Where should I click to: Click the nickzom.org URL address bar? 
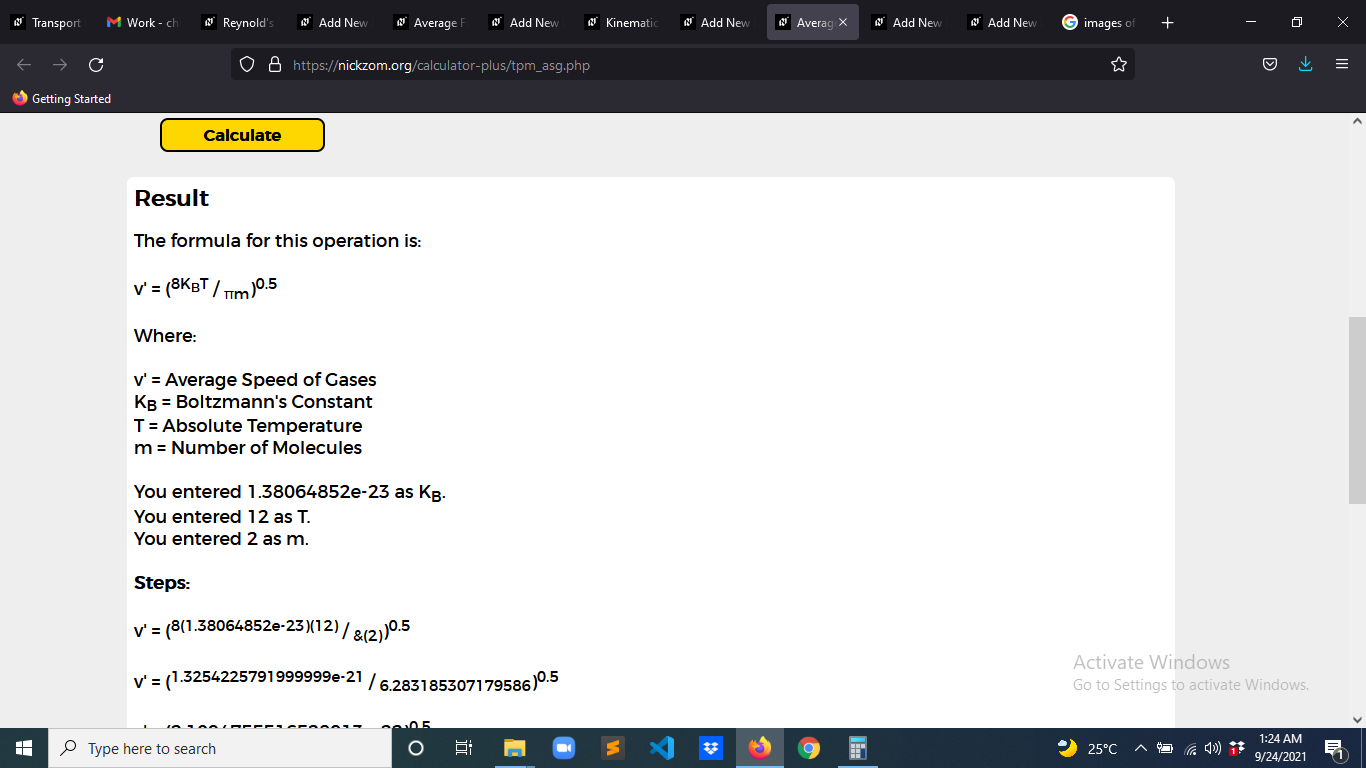[x=683, y=65]
